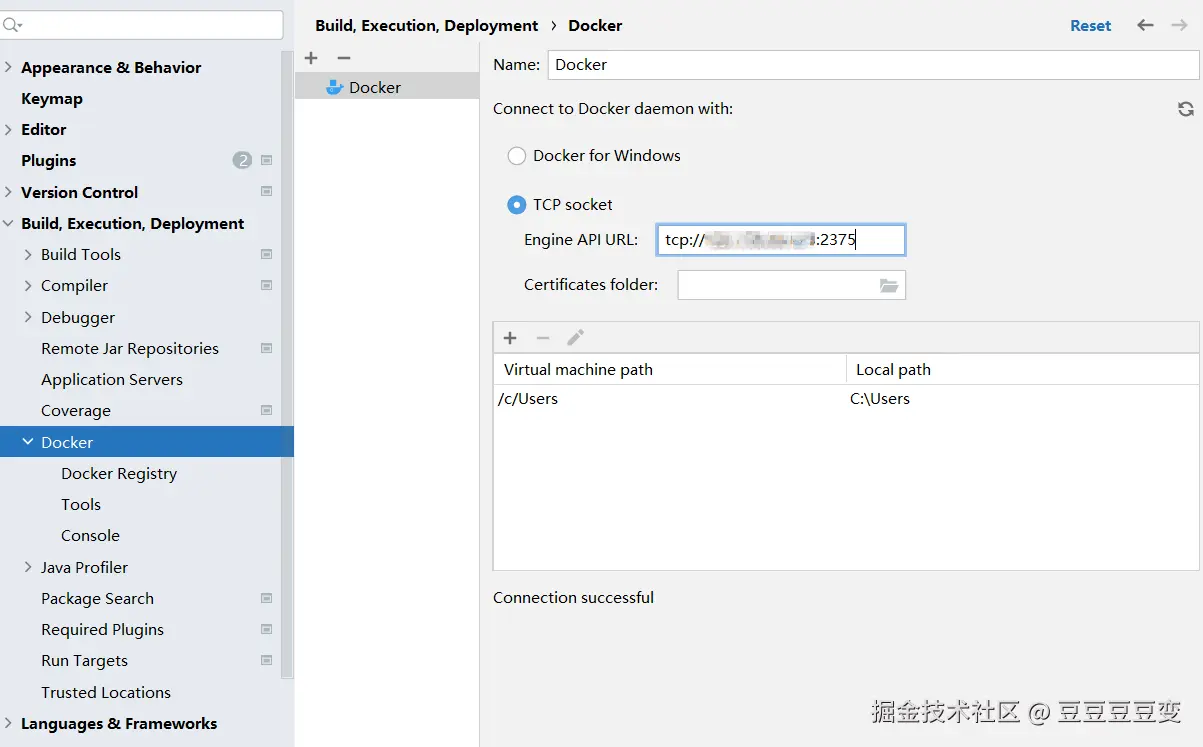The height and width of the screenshot is (747, 1203).
Task: Open Docker Tools settings
Action: coord(81,504)
